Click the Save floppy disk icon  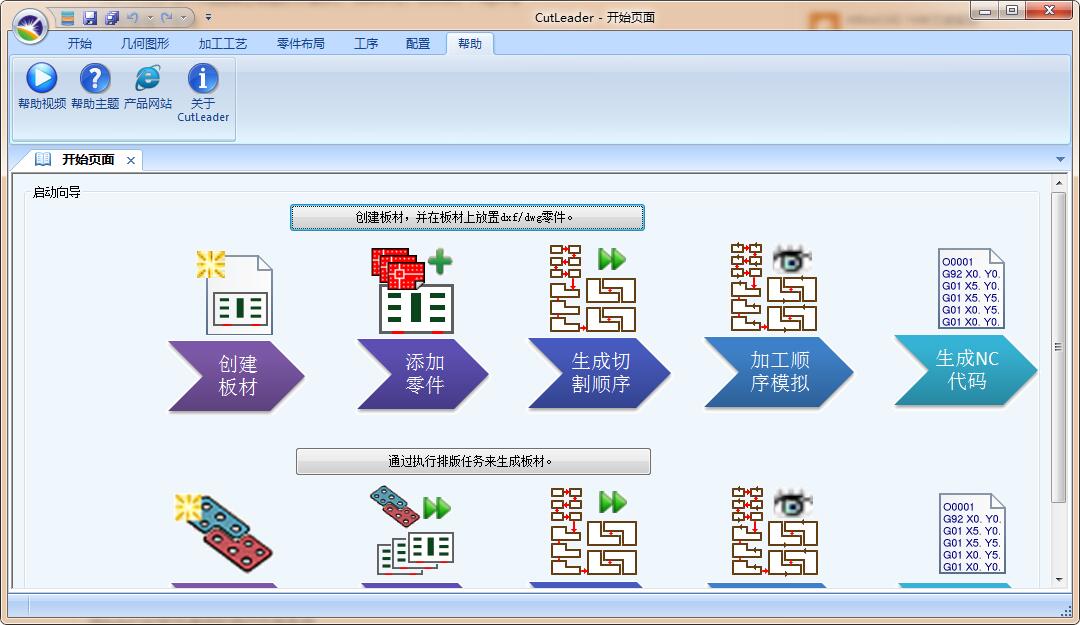tap(90, 18)
